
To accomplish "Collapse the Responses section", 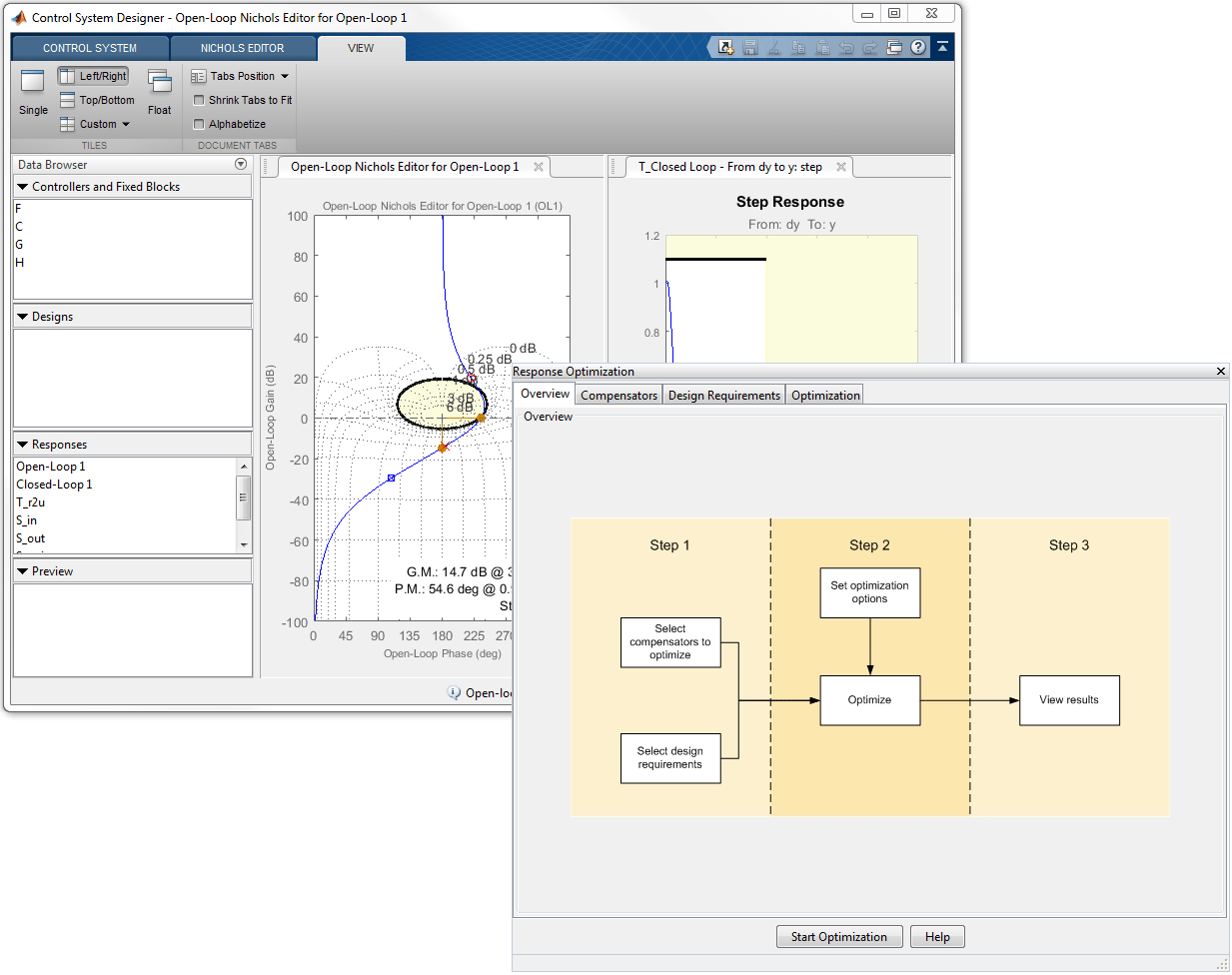I will (x=22, y=445).
